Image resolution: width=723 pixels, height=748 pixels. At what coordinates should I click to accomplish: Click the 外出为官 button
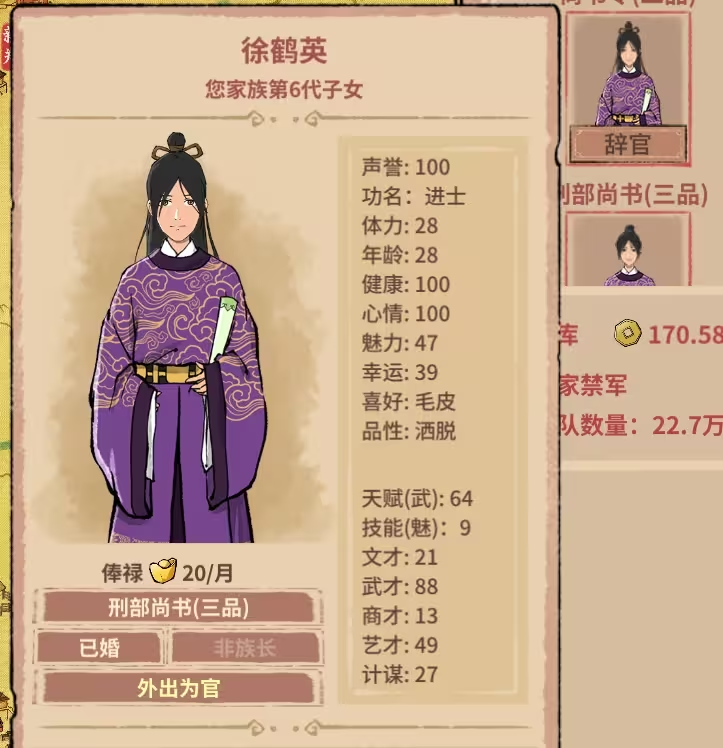pyautogui.click(x=178, y=688)
